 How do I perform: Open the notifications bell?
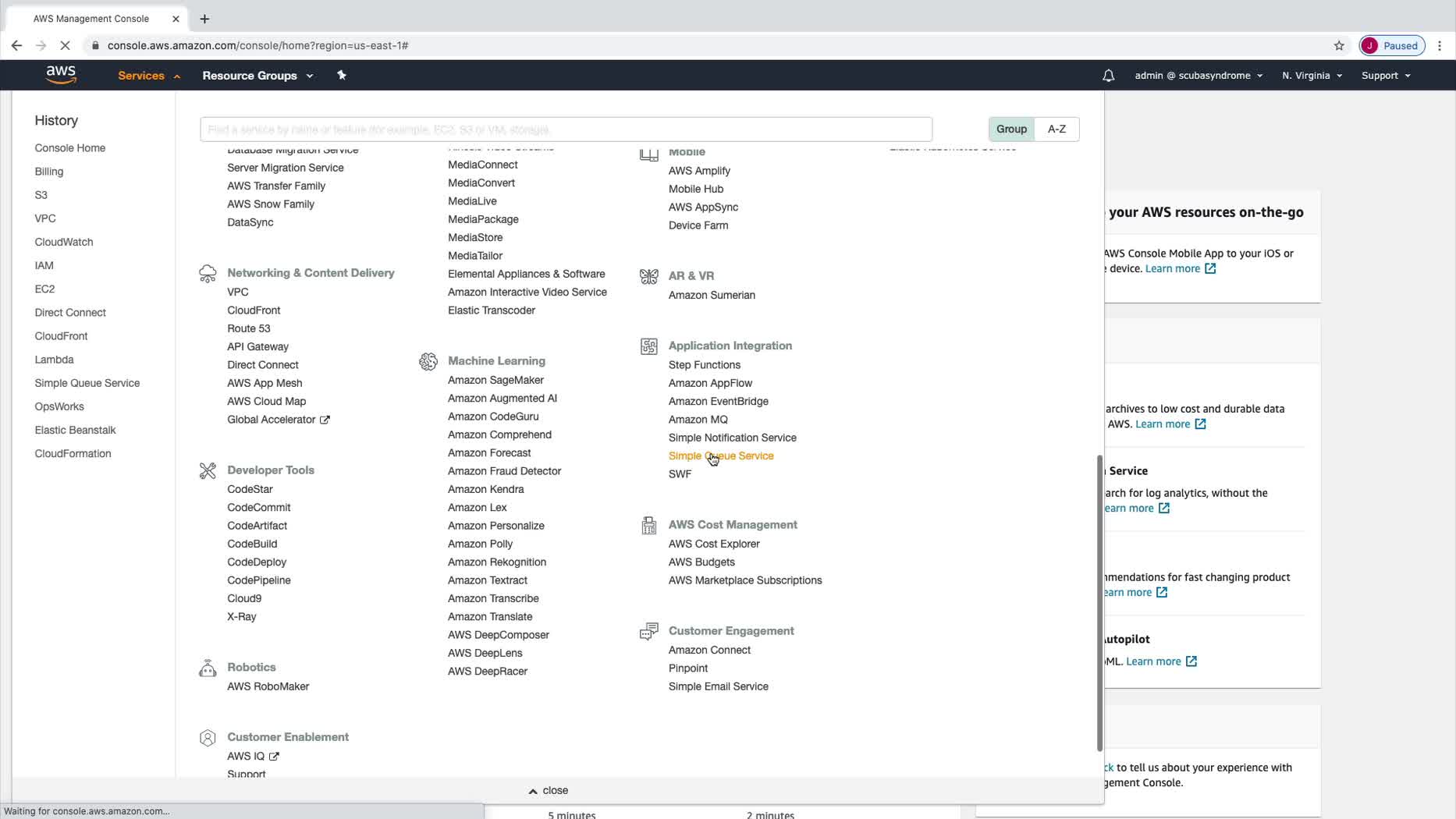click(x=1108, y=76)
